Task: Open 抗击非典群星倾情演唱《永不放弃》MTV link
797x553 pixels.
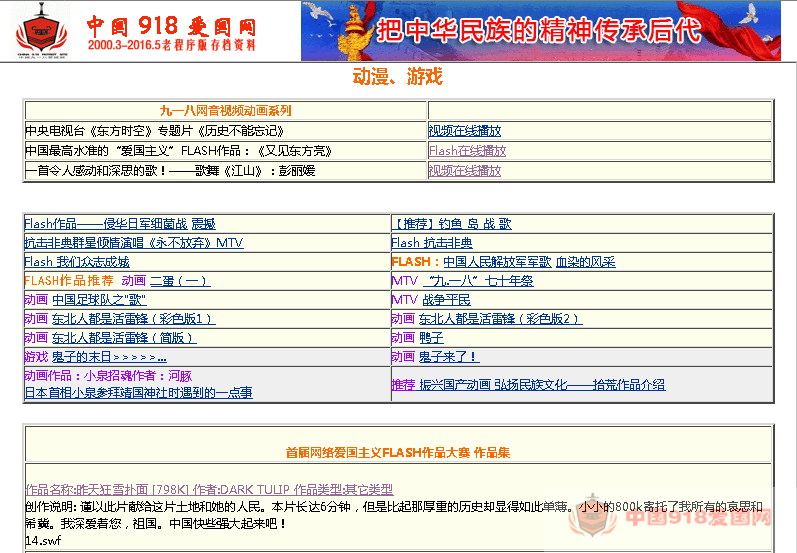Action: point(134,243)
